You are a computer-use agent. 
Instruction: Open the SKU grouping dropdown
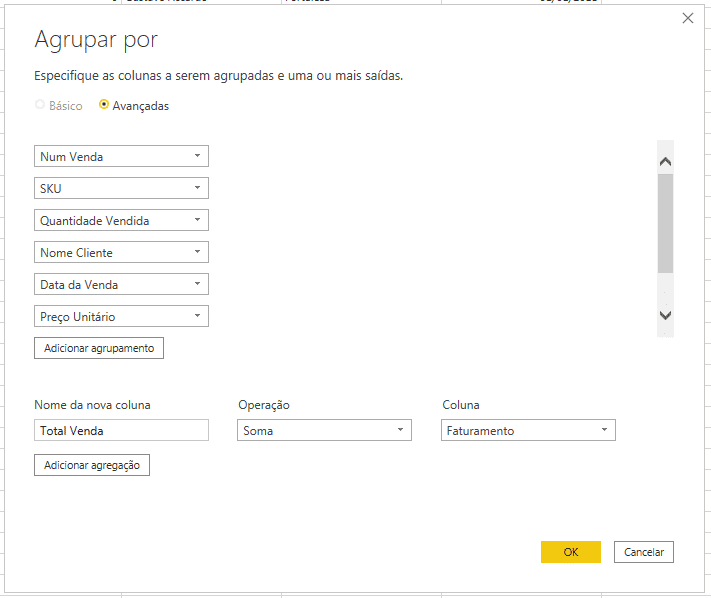121,188
